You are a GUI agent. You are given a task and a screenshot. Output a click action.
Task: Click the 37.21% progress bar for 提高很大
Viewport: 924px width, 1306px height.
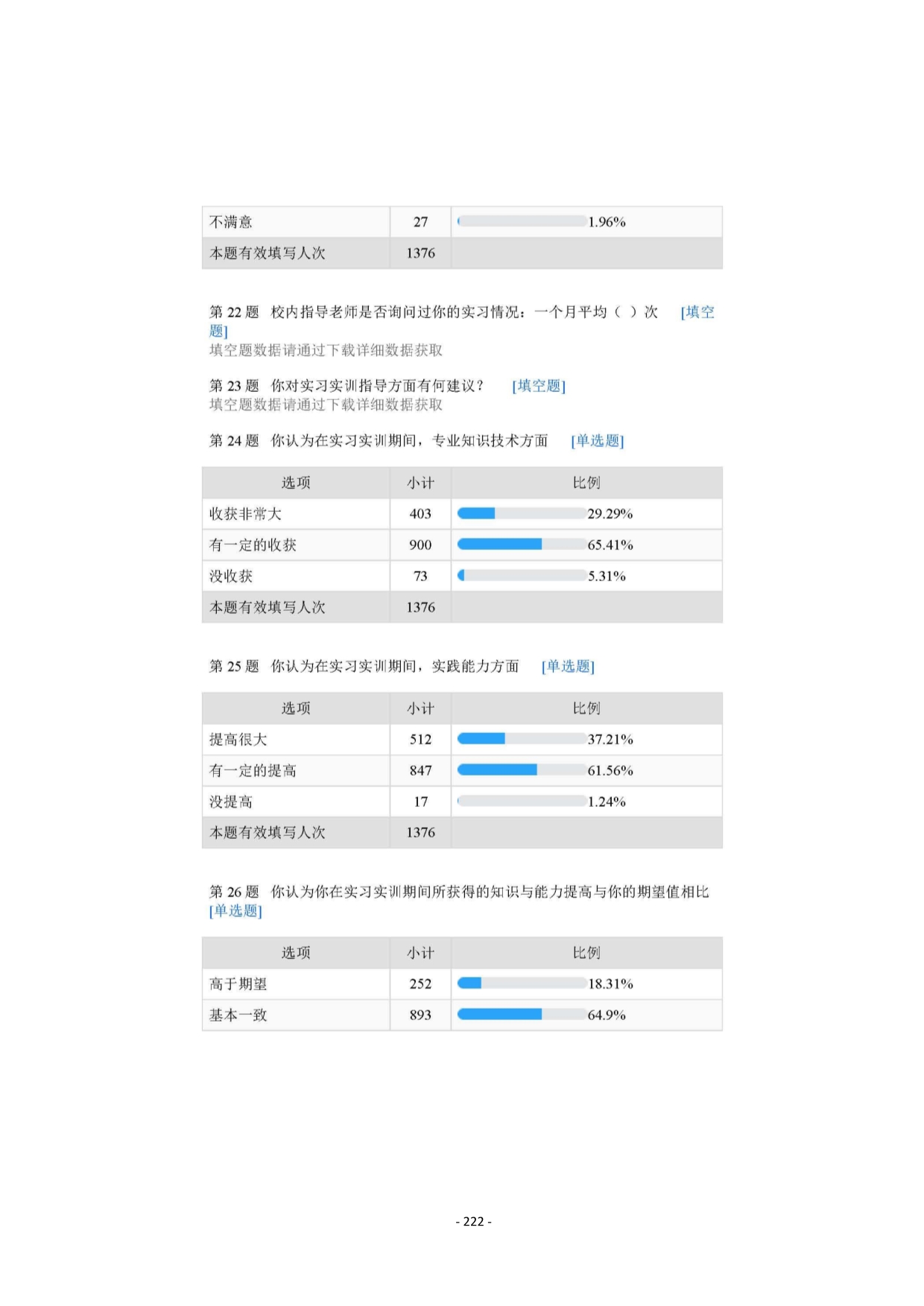coord(521,739)
